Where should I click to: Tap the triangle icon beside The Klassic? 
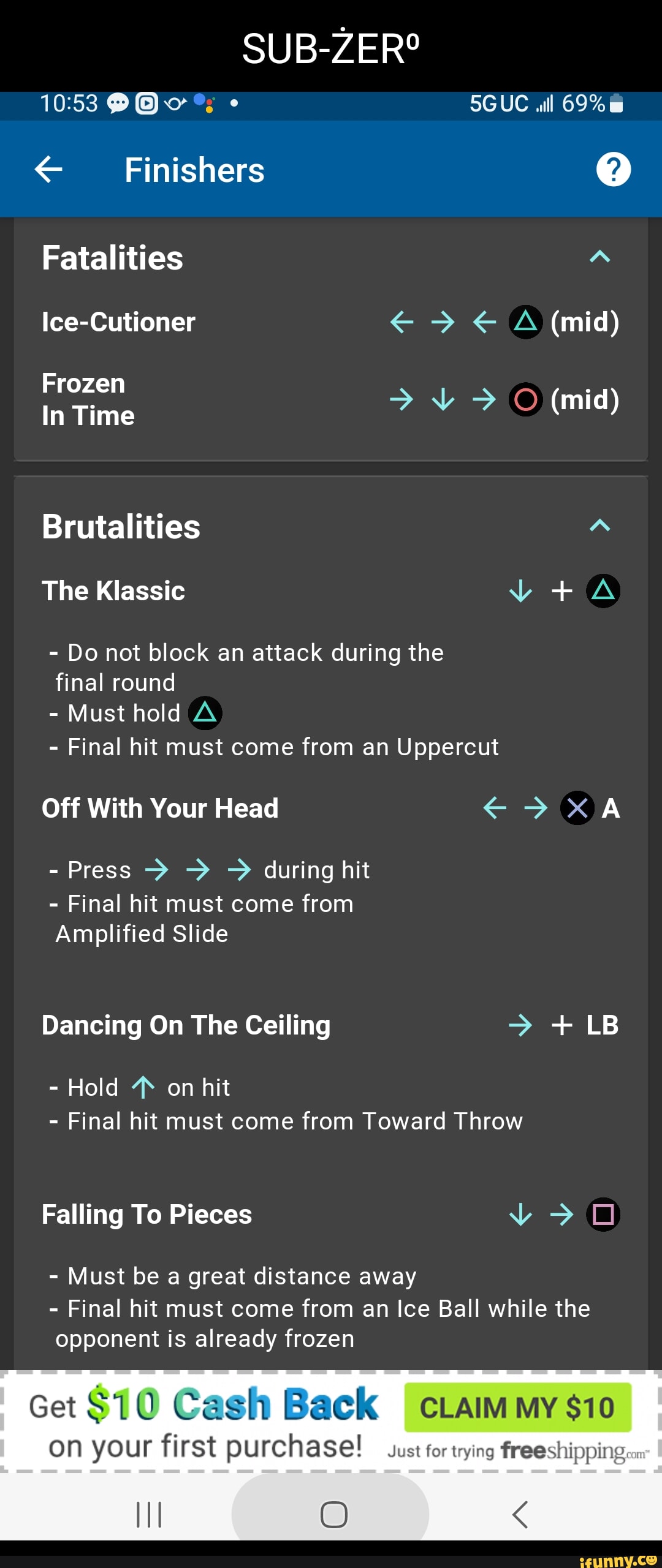coord(603,591)
